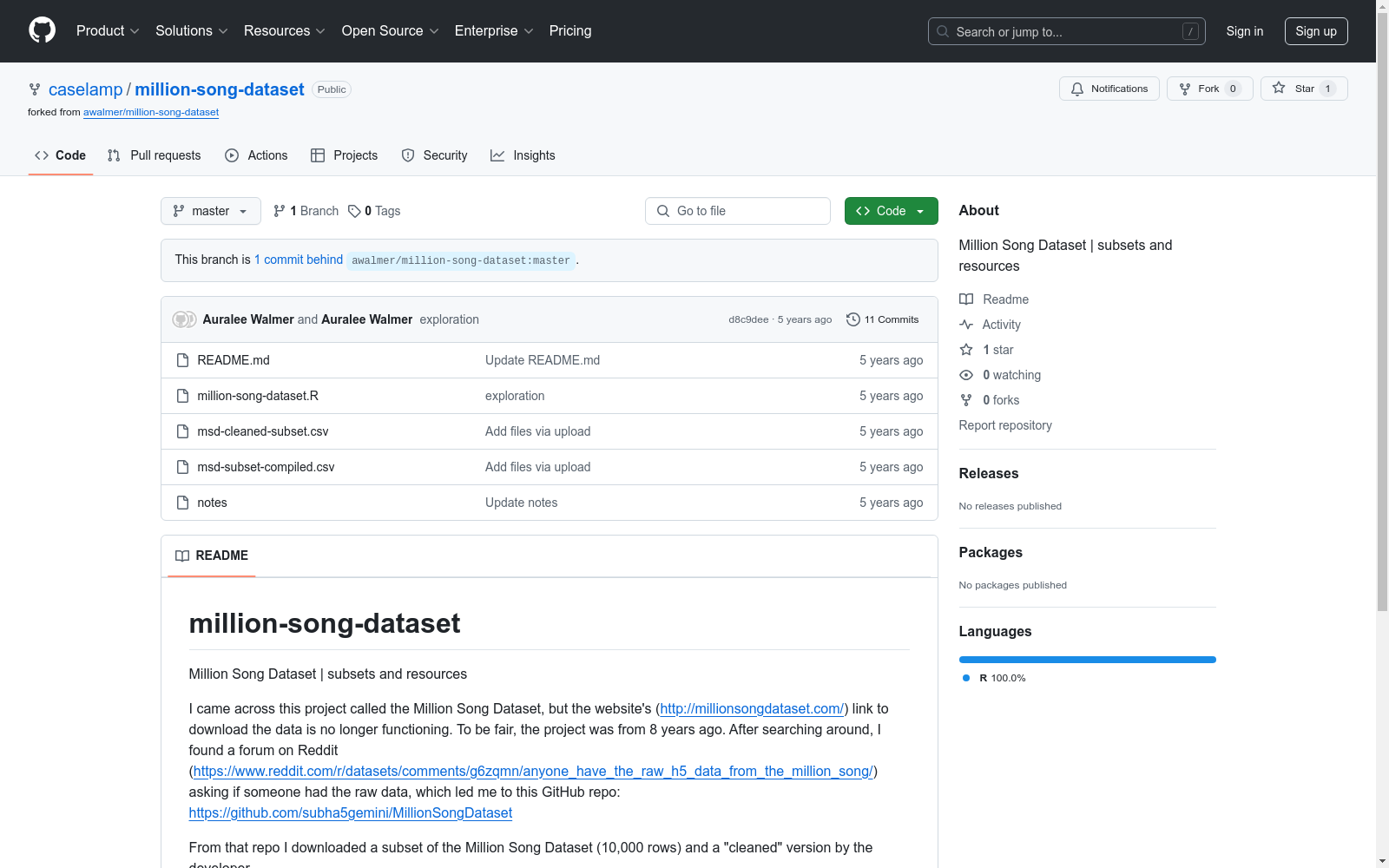1389x868 pixels.
Task: Click the commit author avatars
Action: point(184,319)
